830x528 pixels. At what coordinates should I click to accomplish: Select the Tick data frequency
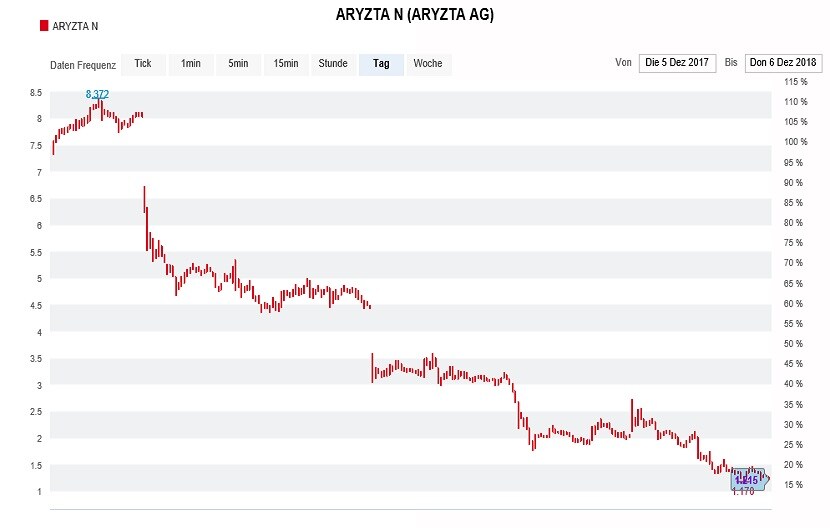143,64
